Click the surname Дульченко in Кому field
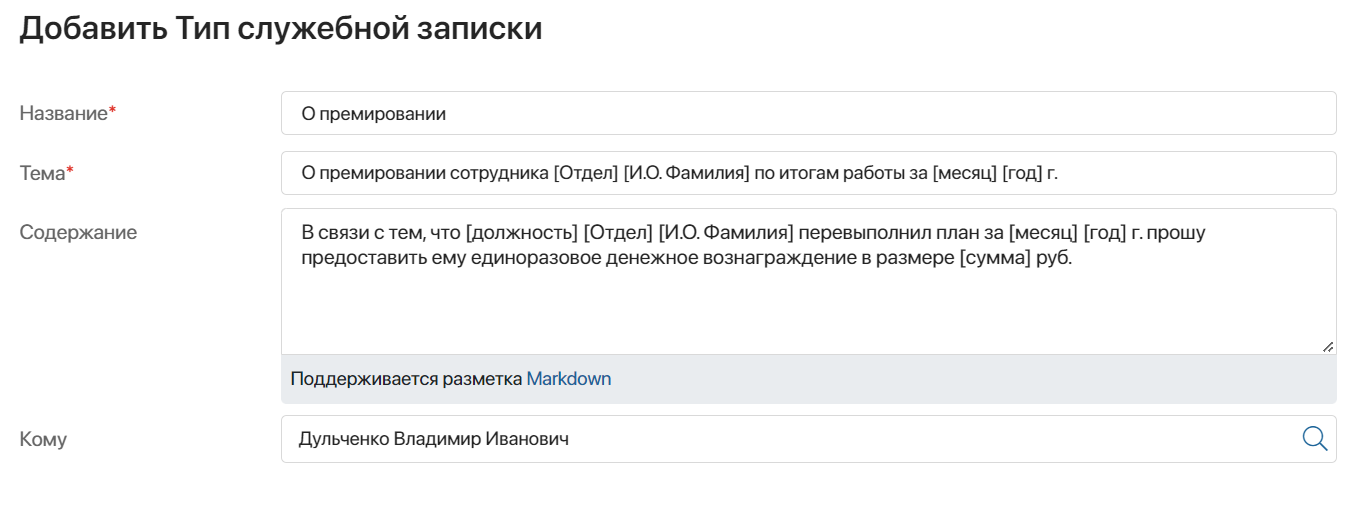1366x509 pixels. (343, 439)
